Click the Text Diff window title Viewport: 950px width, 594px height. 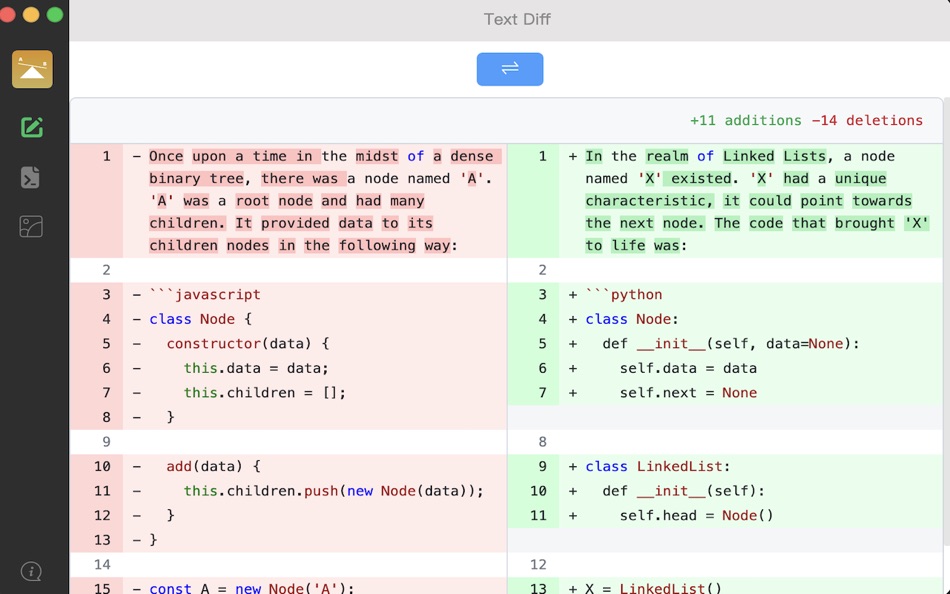click(517, 19)
